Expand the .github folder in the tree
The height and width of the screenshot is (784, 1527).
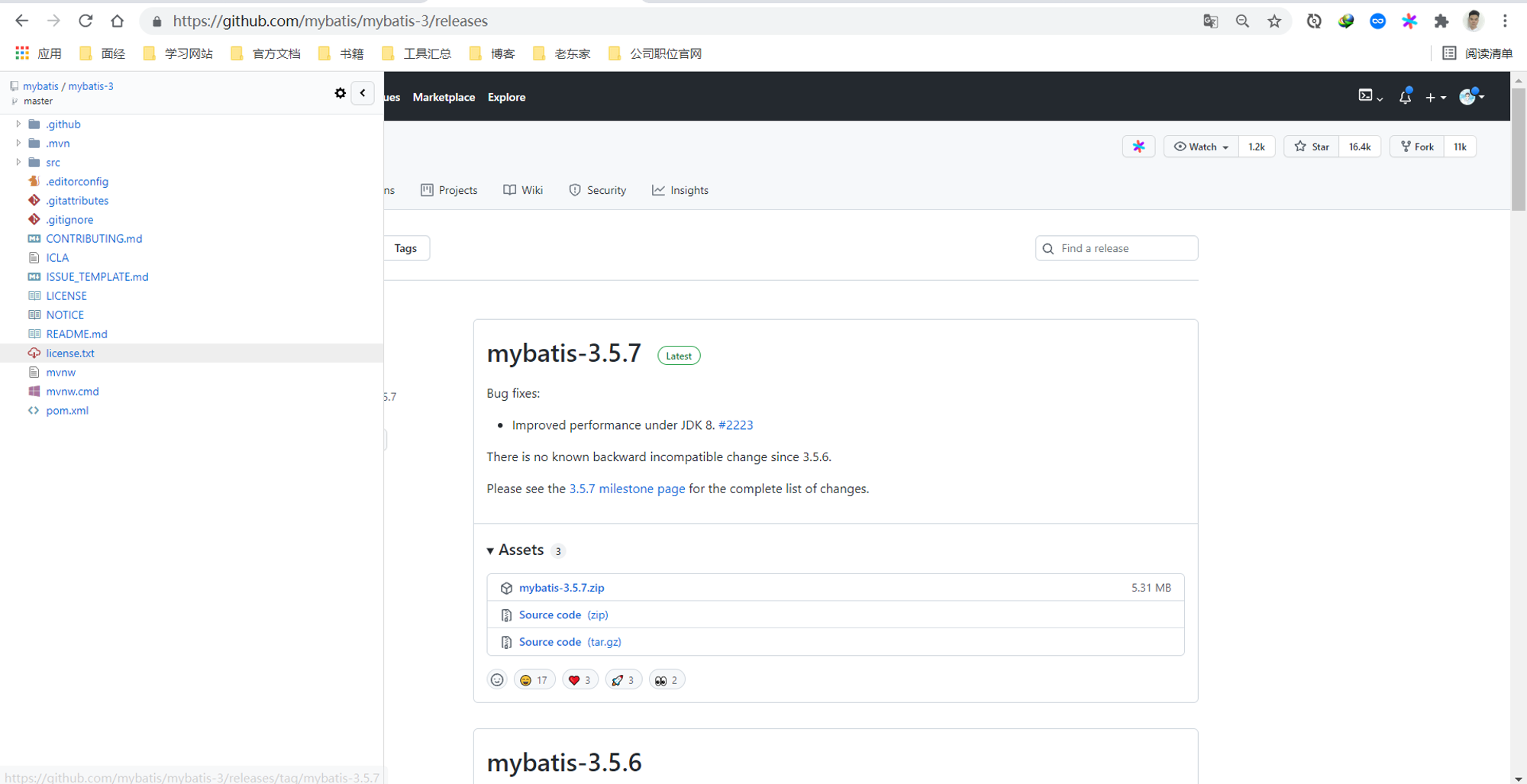pos(18,124)
